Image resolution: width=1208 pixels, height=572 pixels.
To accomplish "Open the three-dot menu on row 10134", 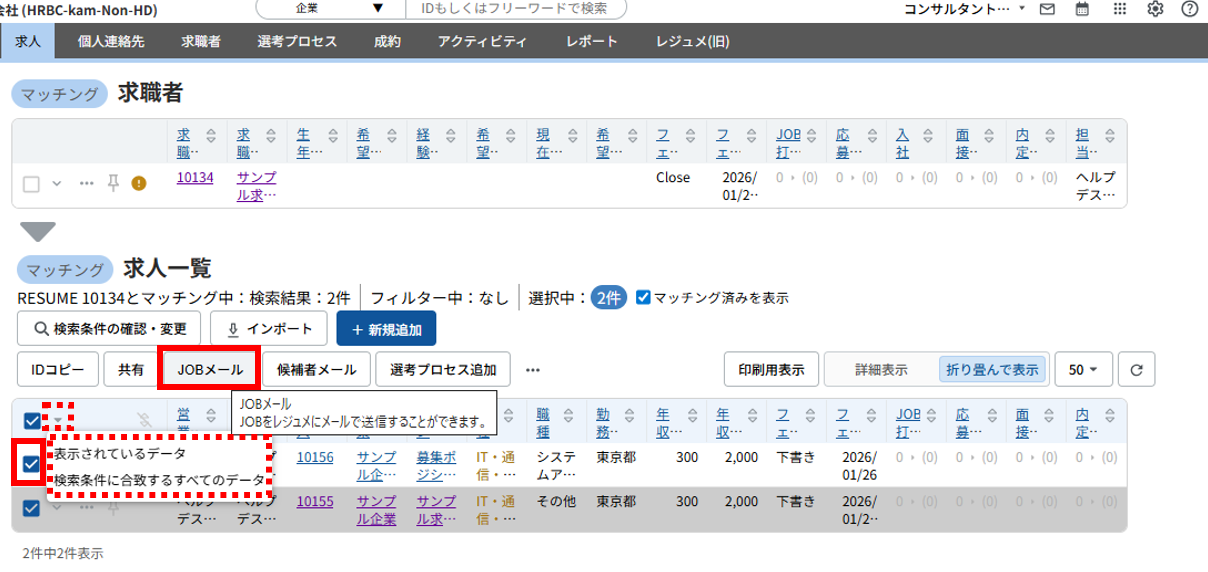I will pyautogui.click(x=87, y=183).
